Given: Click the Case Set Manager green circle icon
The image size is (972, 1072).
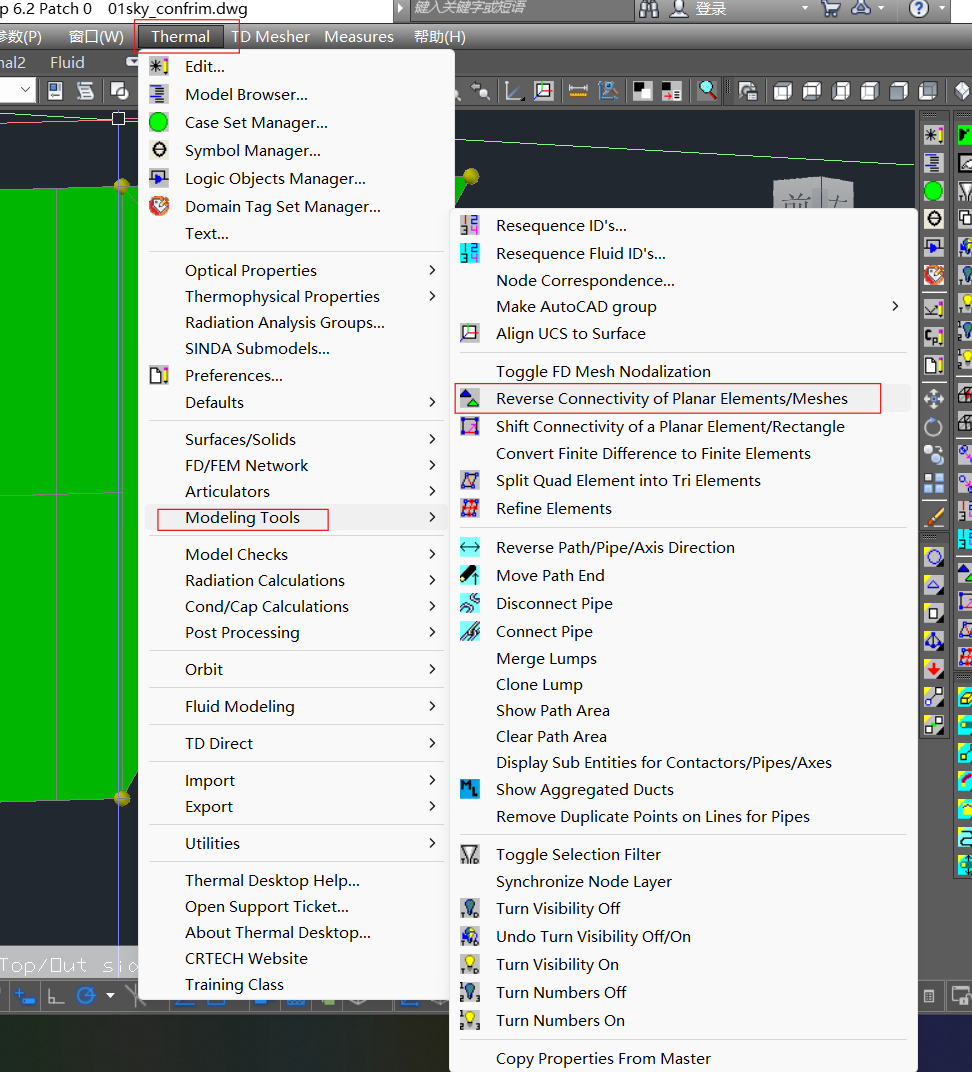Looking at the screenshot, I should click(x=159, y=123).
